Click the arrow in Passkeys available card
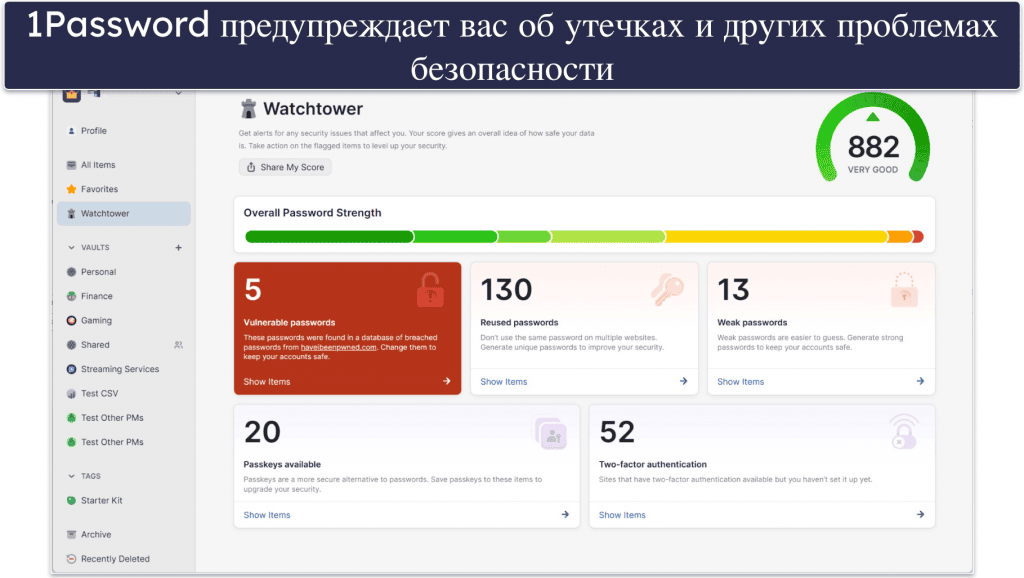 pyautogui.click(x=565, y=515)
